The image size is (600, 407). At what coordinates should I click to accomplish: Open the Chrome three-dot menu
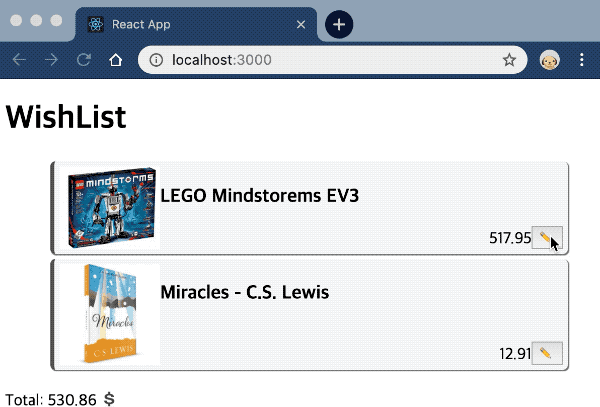[582, 60]
